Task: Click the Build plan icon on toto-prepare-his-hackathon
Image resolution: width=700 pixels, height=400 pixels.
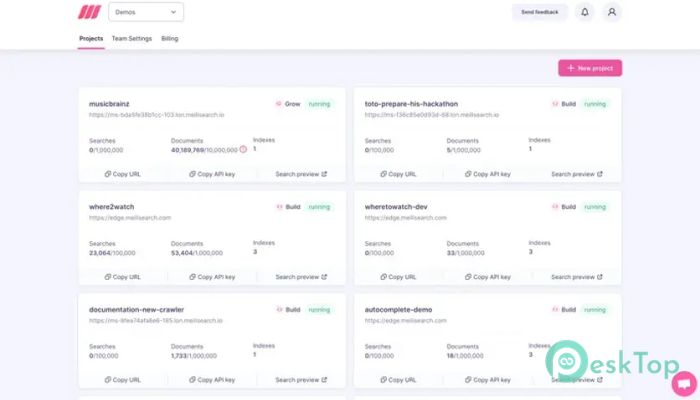Action: (x=555, y=104)
